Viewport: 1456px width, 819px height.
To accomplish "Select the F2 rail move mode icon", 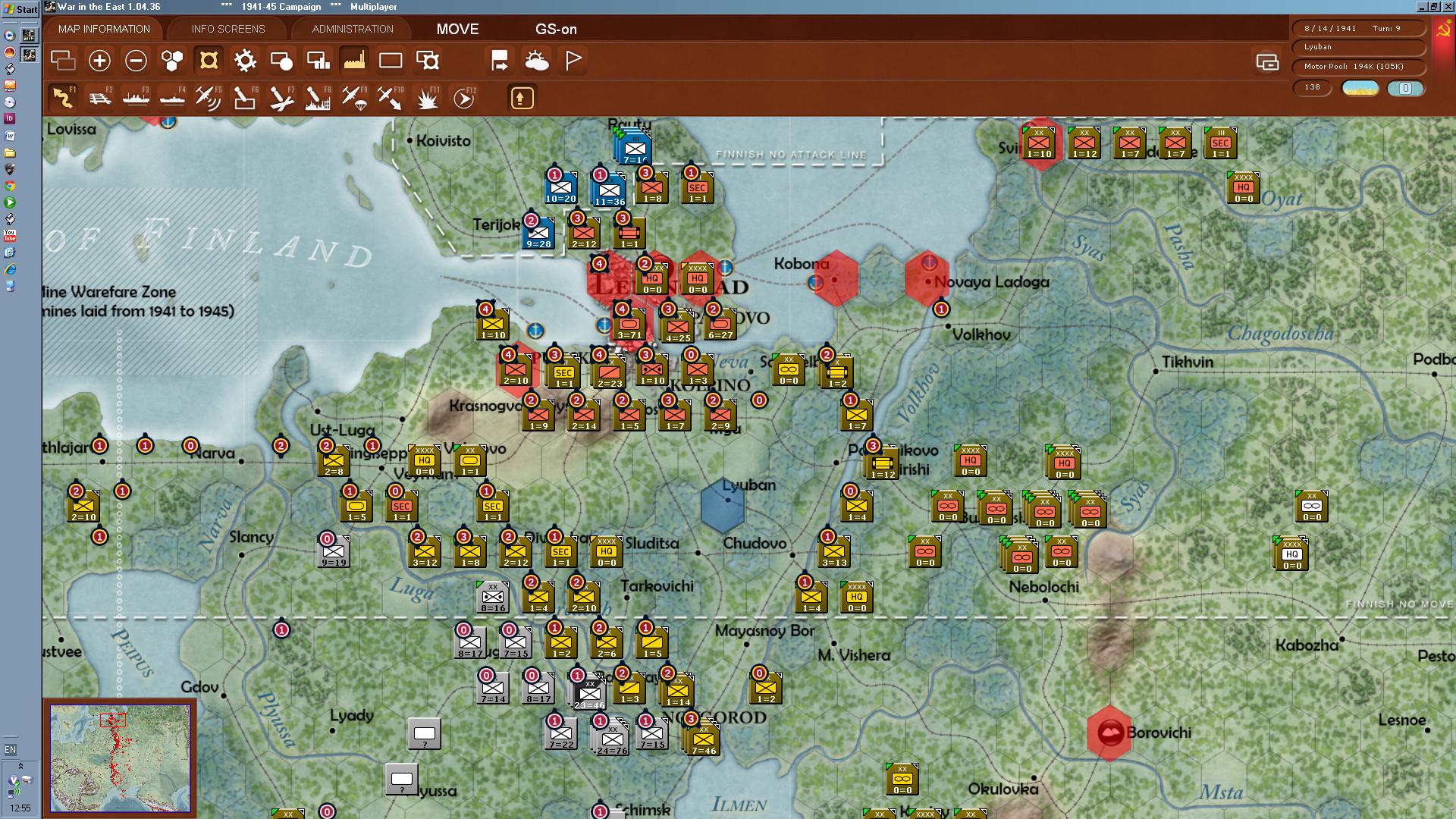I will (x=99, y=98).
